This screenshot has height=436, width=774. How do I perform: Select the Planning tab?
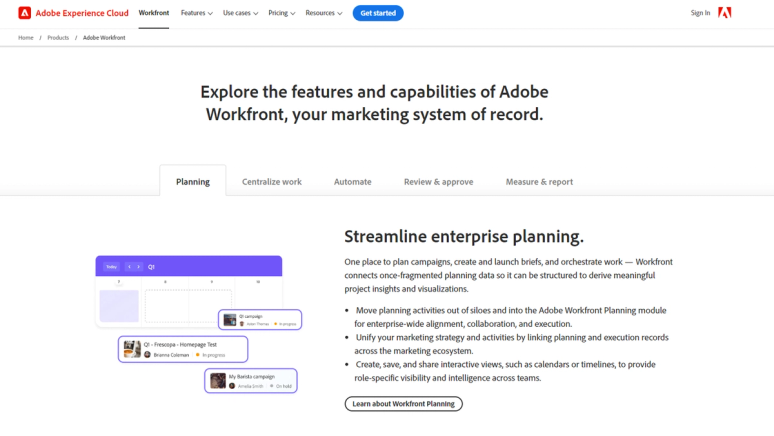pyautogui.click(x=193, y=182)
